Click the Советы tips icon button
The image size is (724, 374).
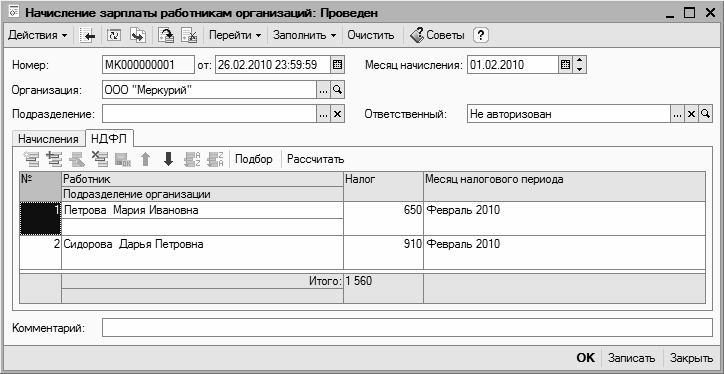tap(437, 35)
